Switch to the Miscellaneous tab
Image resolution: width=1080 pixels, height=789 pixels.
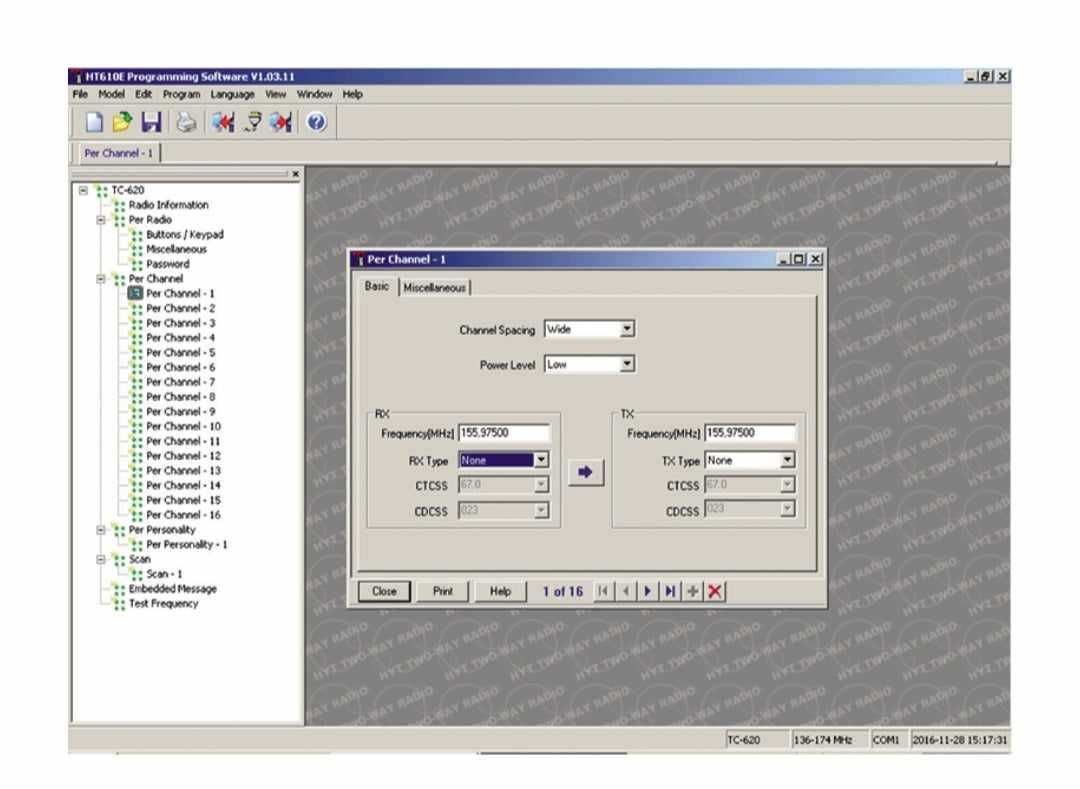pos(435,288)
